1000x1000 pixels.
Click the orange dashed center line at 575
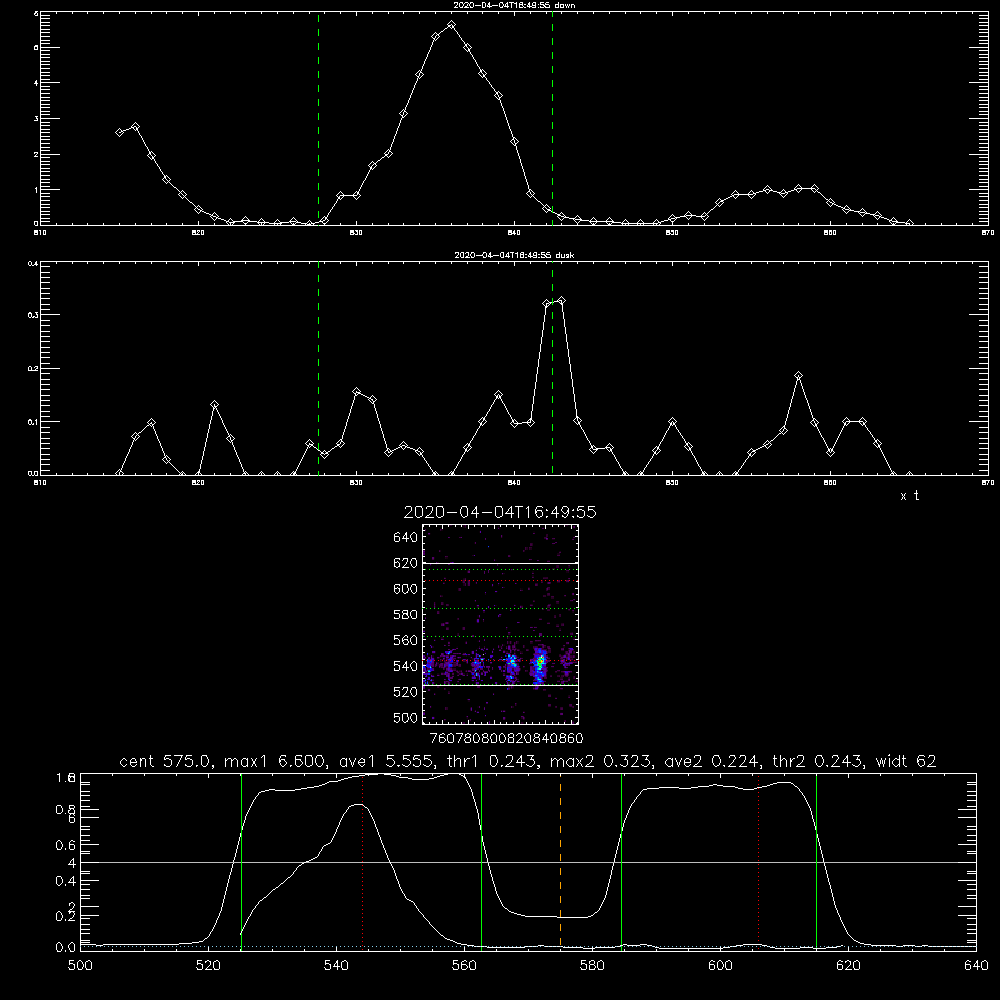561,861
